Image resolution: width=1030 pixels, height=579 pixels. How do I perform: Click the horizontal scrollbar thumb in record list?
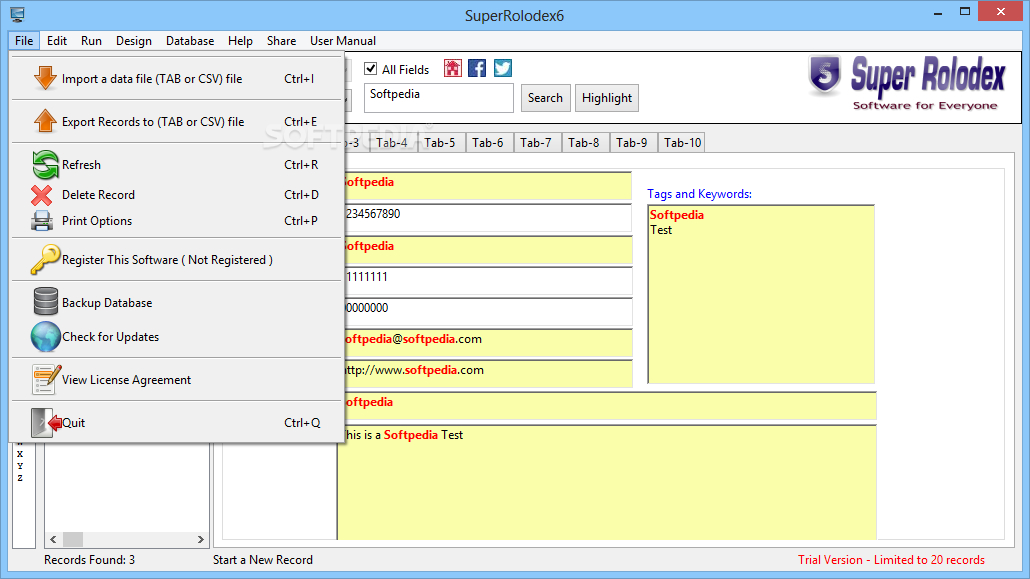[x=73, y=540]
